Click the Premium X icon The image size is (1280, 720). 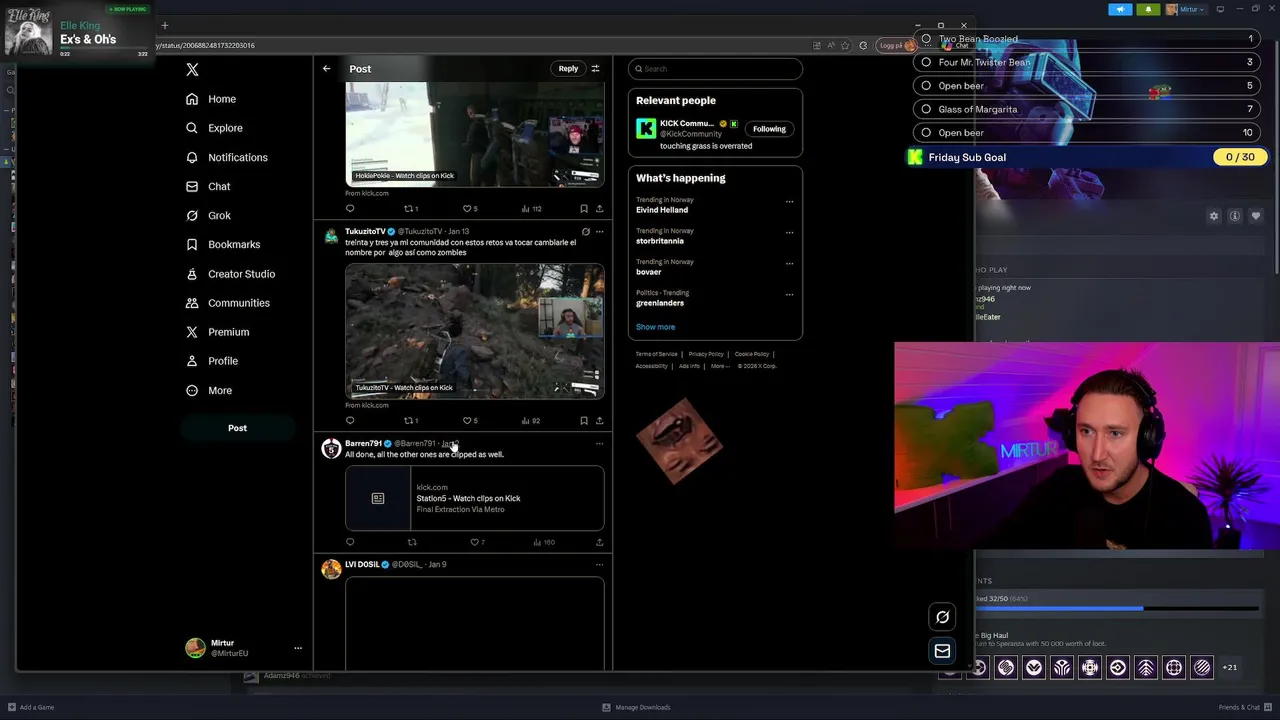pos(192,331)
